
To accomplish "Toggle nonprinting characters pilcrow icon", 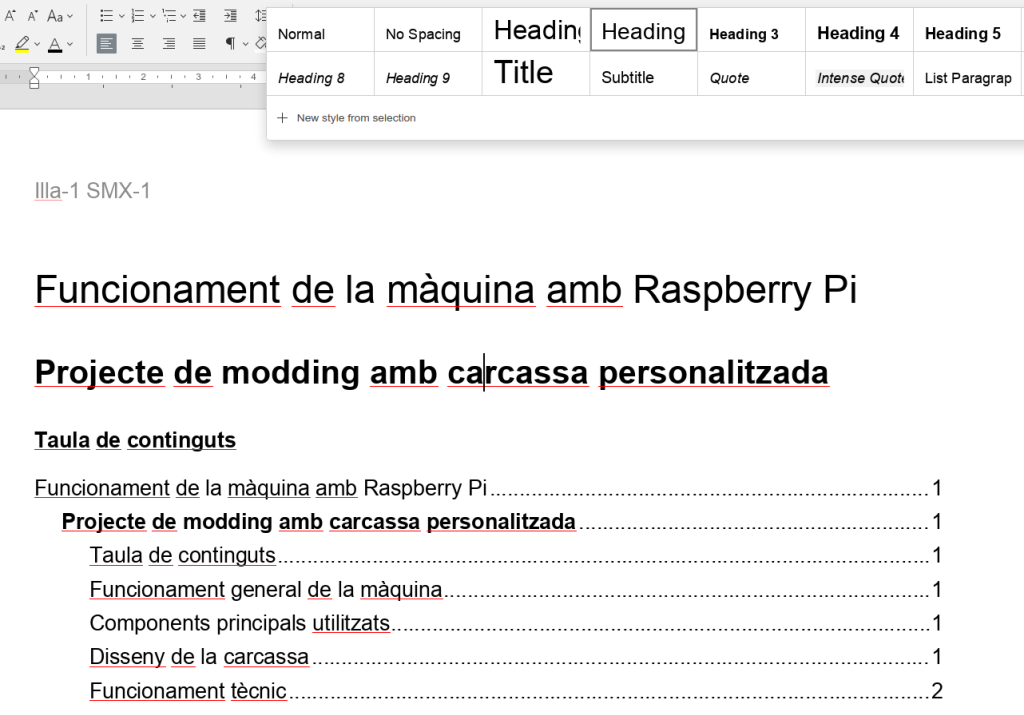I will click(x=230, y=44).
